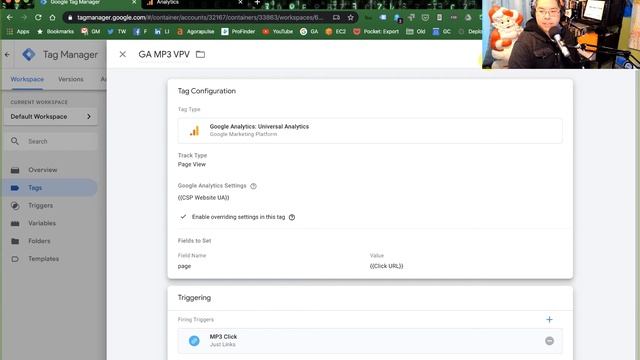The height and width of the screenshot is (360, 640).
Task: Go to browser home page
Action: click(x=52, y=18)
